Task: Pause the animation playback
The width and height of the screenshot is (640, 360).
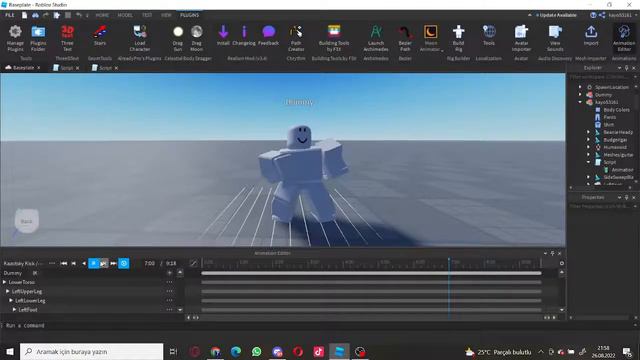Action: click(93, 264)
